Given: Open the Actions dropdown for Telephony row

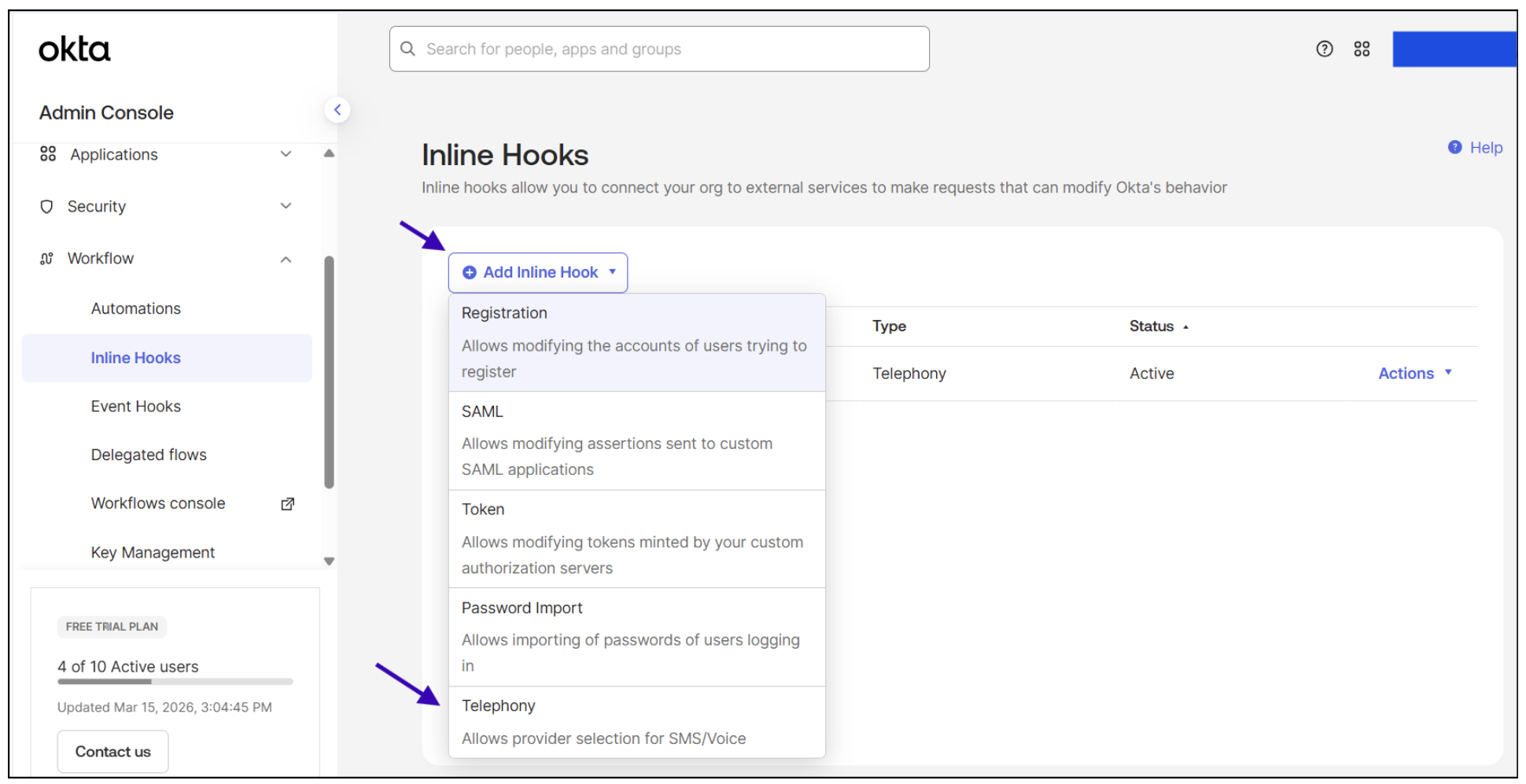Looking at the screenshot, I should click(1414, 374).
